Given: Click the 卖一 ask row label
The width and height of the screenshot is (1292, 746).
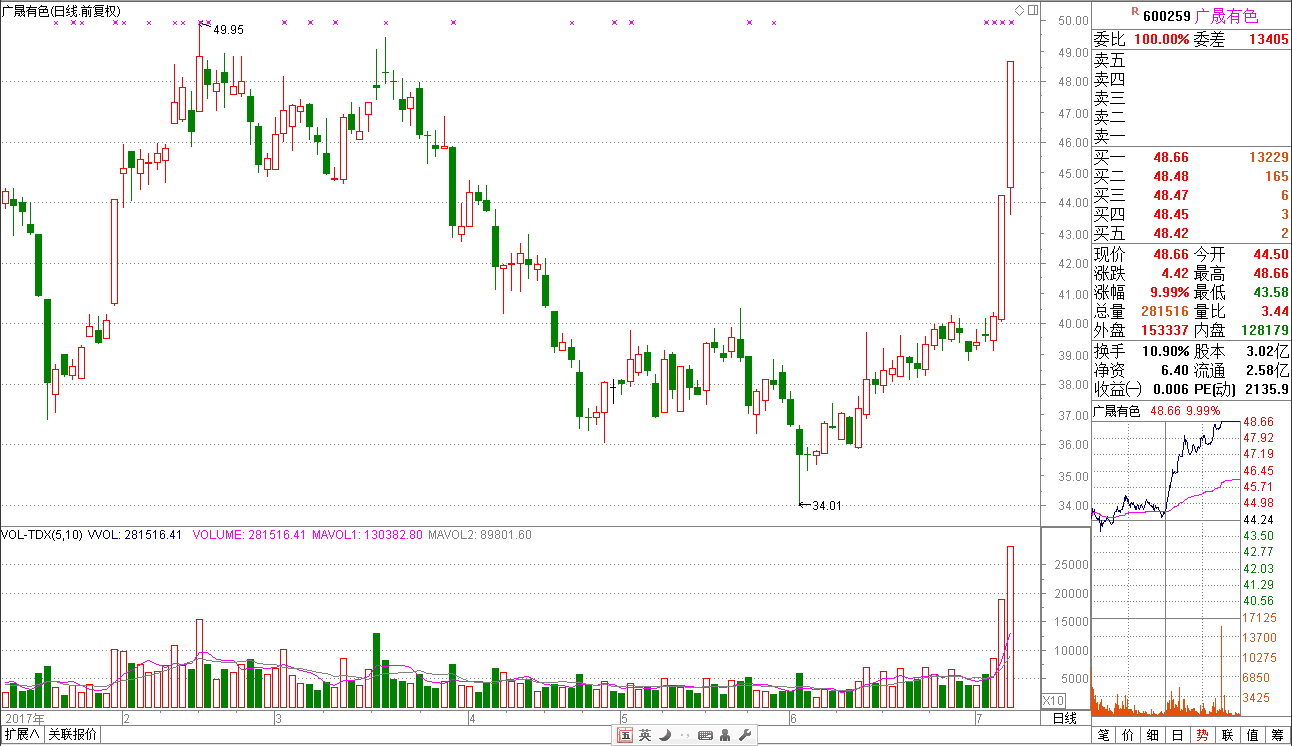Looking at the screenshot, I should pos(1109,136).
